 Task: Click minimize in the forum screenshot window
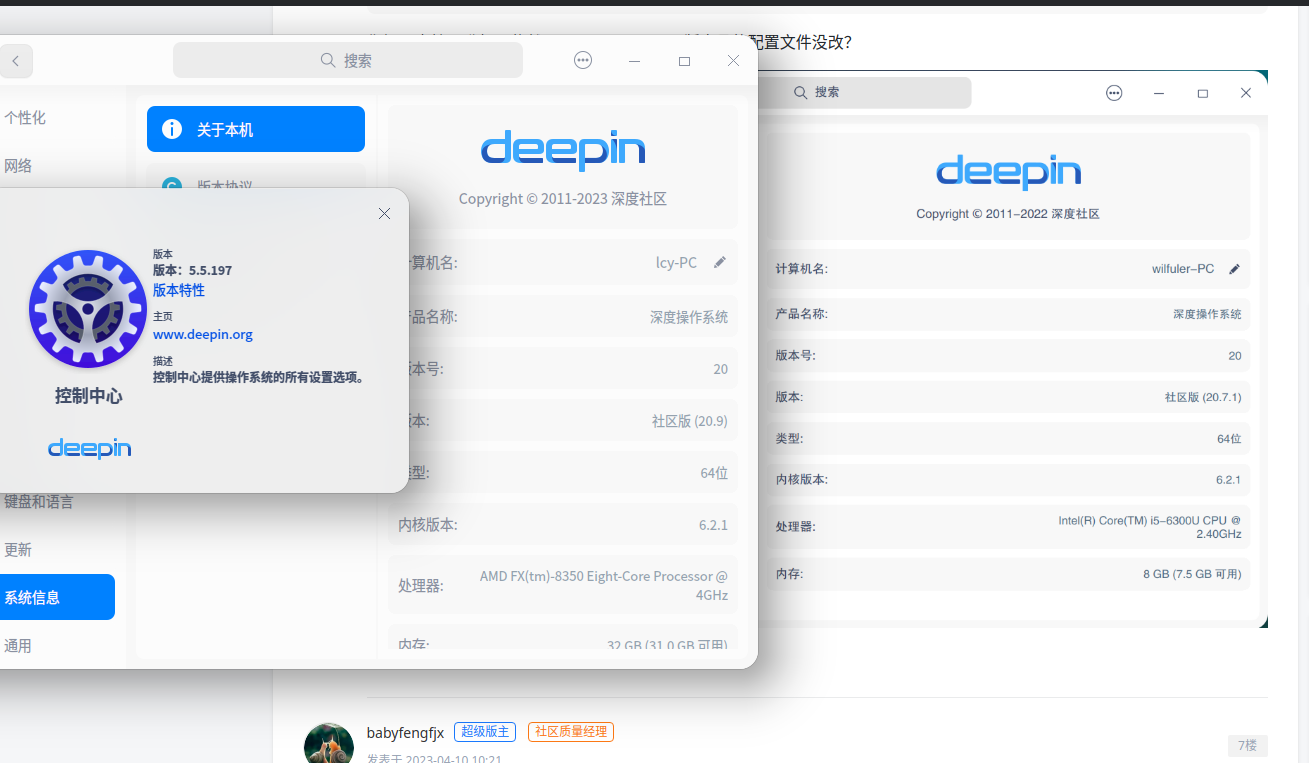tap(1159, 93)
